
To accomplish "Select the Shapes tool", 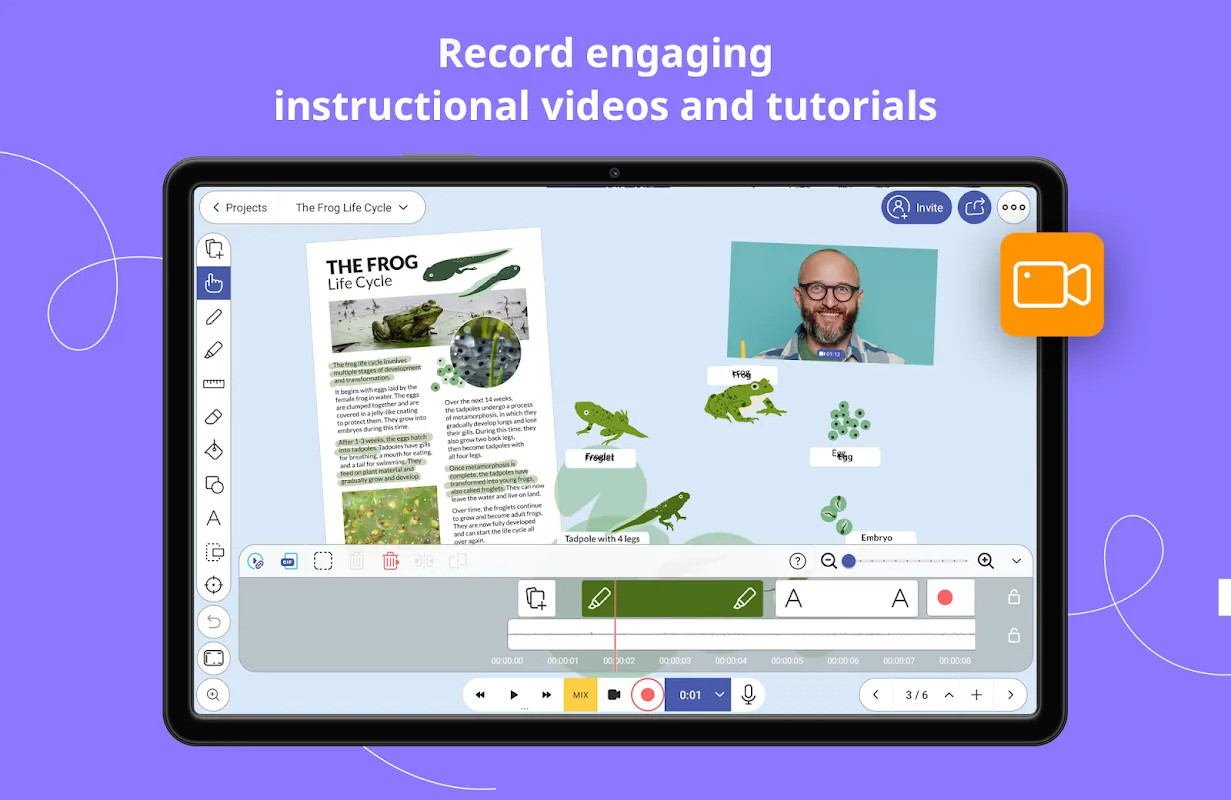I will [x=213, y=485].
